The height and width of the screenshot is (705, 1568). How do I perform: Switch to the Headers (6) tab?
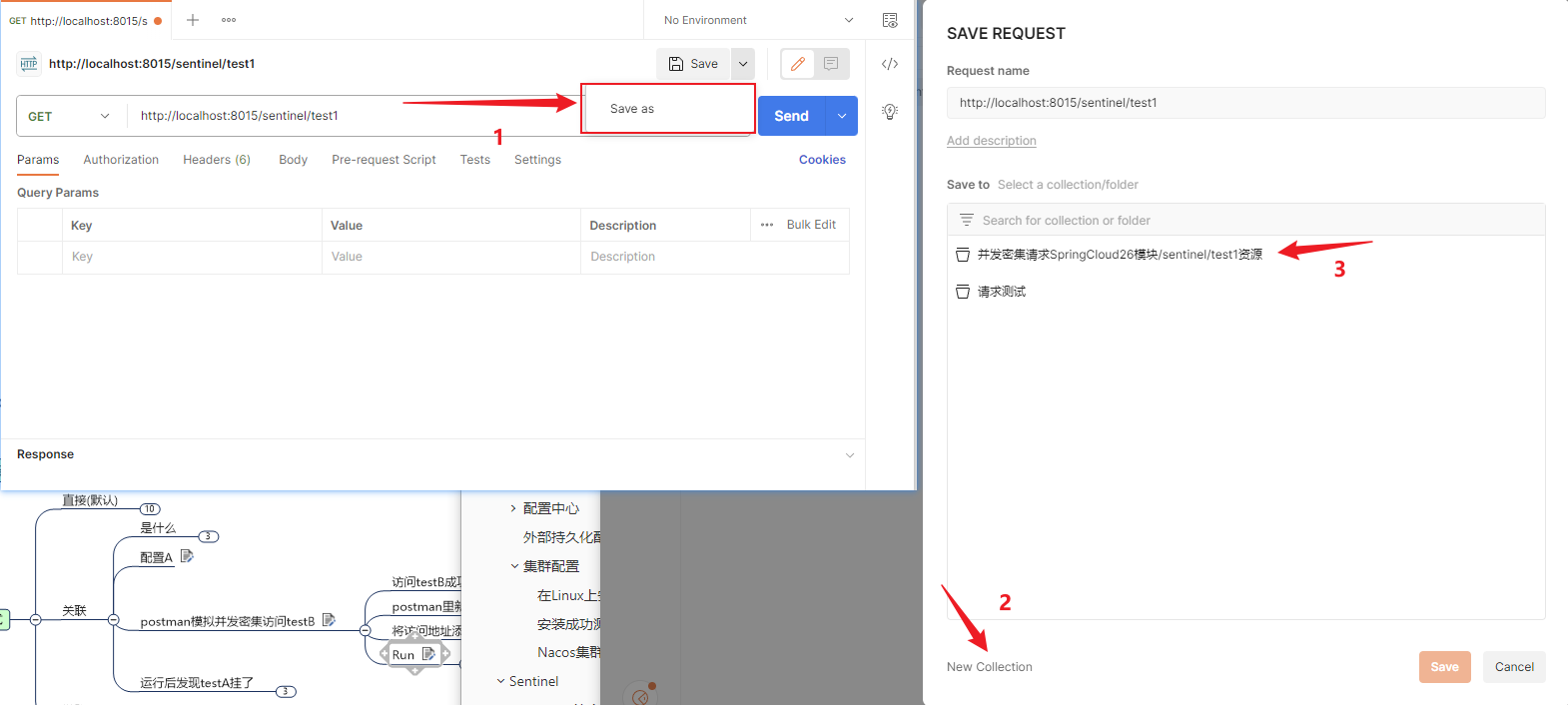217,160
